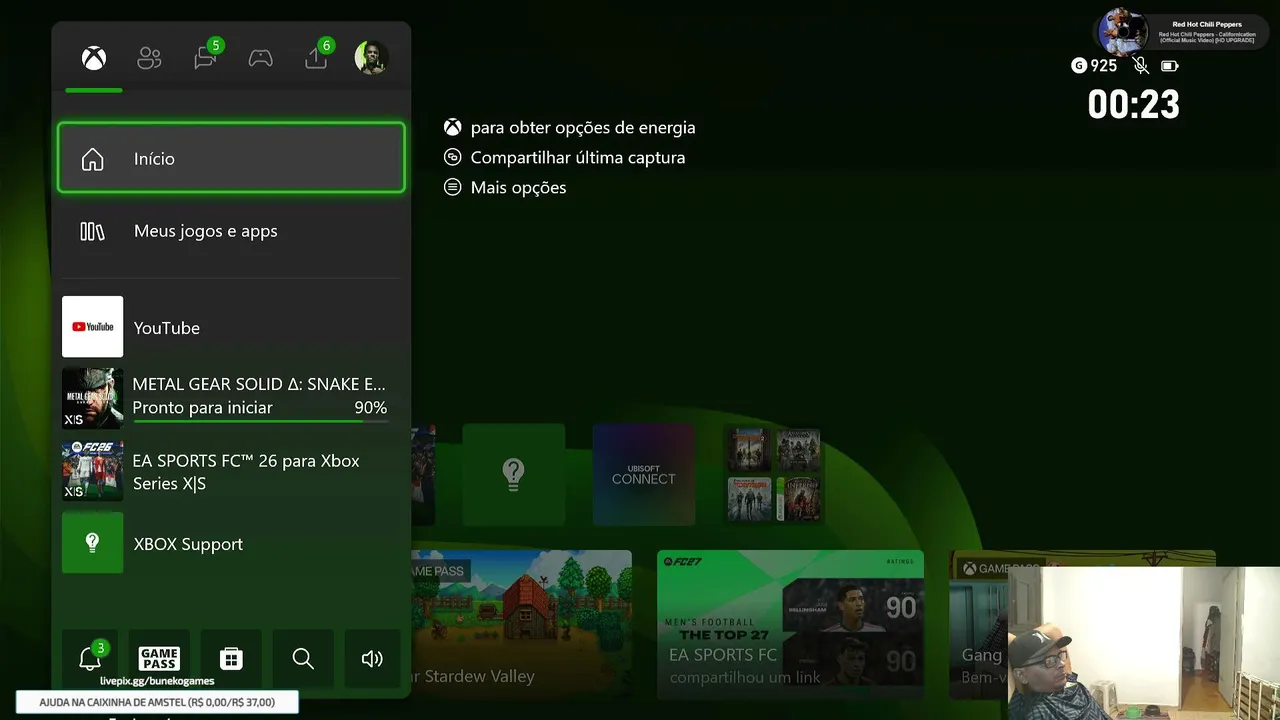
Task: Click the share button icon beside Compartilhar
Action: 453,157
